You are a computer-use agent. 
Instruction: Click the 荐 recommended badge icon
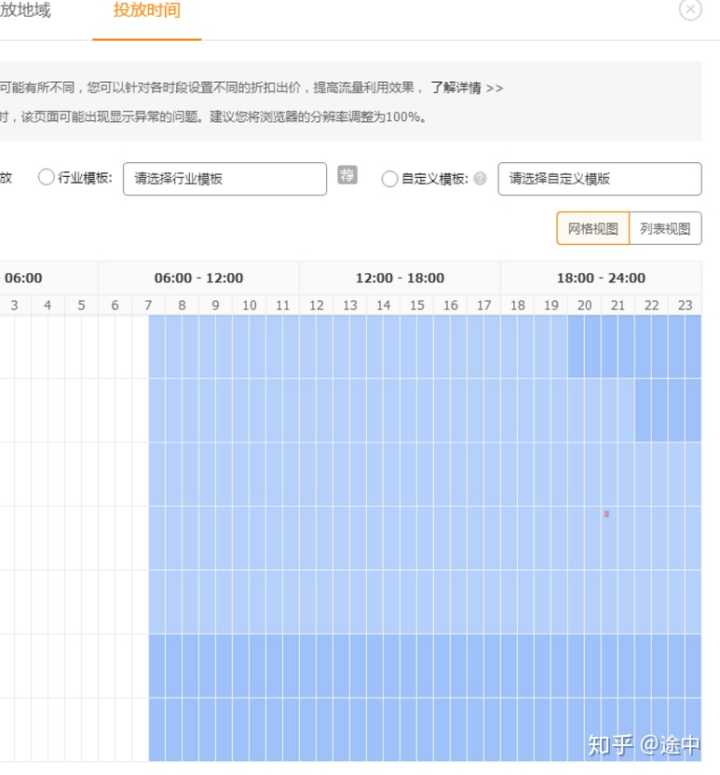[x=347, y=177]
